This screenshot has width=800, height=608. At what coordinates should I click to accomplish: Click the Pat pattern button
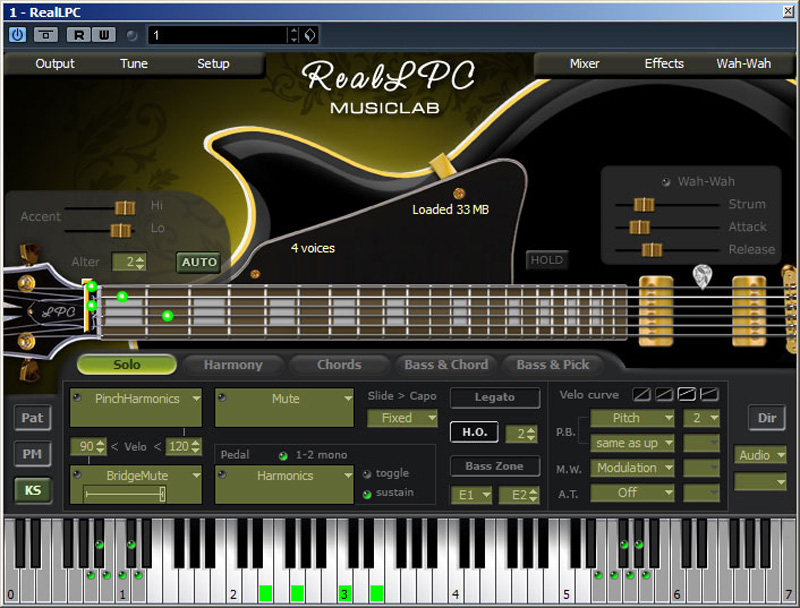tap(33, 418)
